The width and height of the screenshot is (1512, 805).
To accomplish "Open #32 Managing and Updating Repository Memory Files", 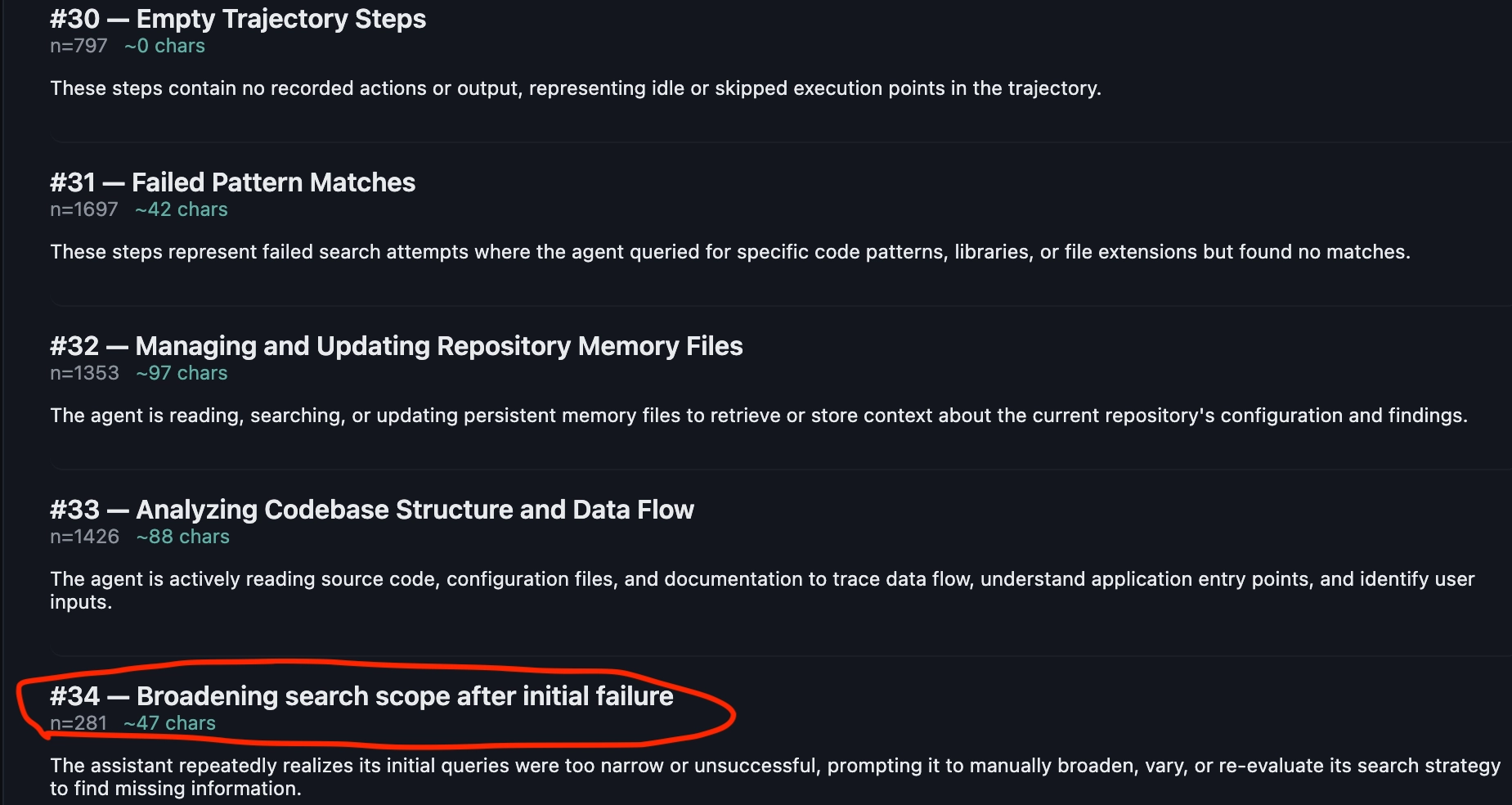I will 396,346.
